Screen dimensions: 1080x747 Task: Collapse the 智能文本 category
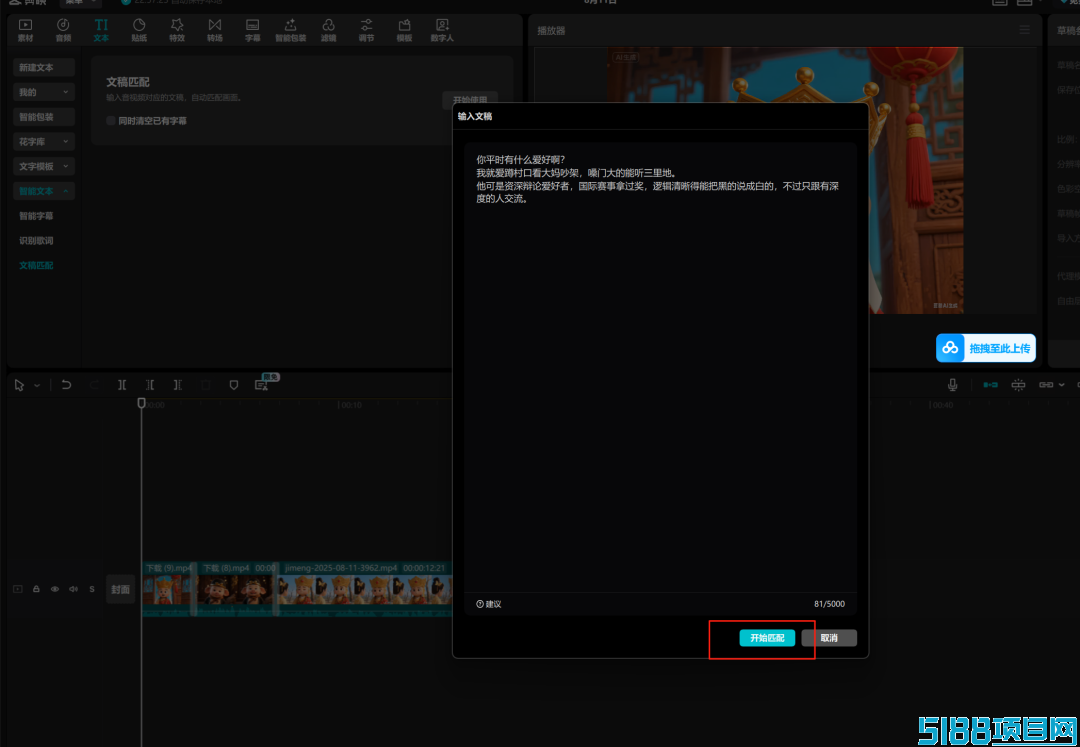pyautogui.click(x=44, y=191)
